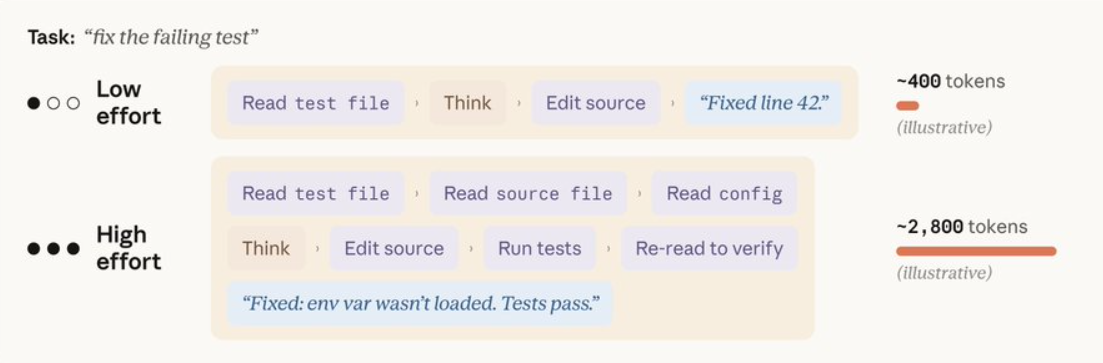
Task: Click the Think chip in High effort panel
Action: (266, 248)
